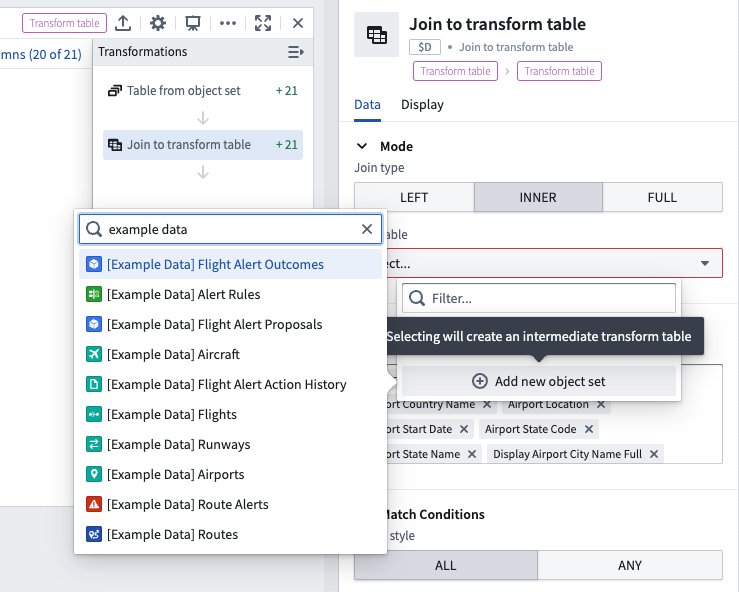Select ANY match style
This screenshot has width=739, height=592.
coord(630,565)
